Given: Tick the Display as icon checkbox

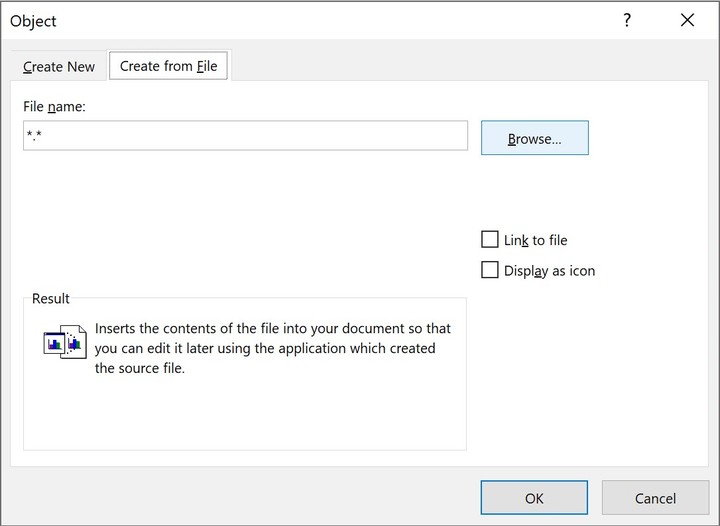Looking at the screenshot, I should tap(490, 270).
